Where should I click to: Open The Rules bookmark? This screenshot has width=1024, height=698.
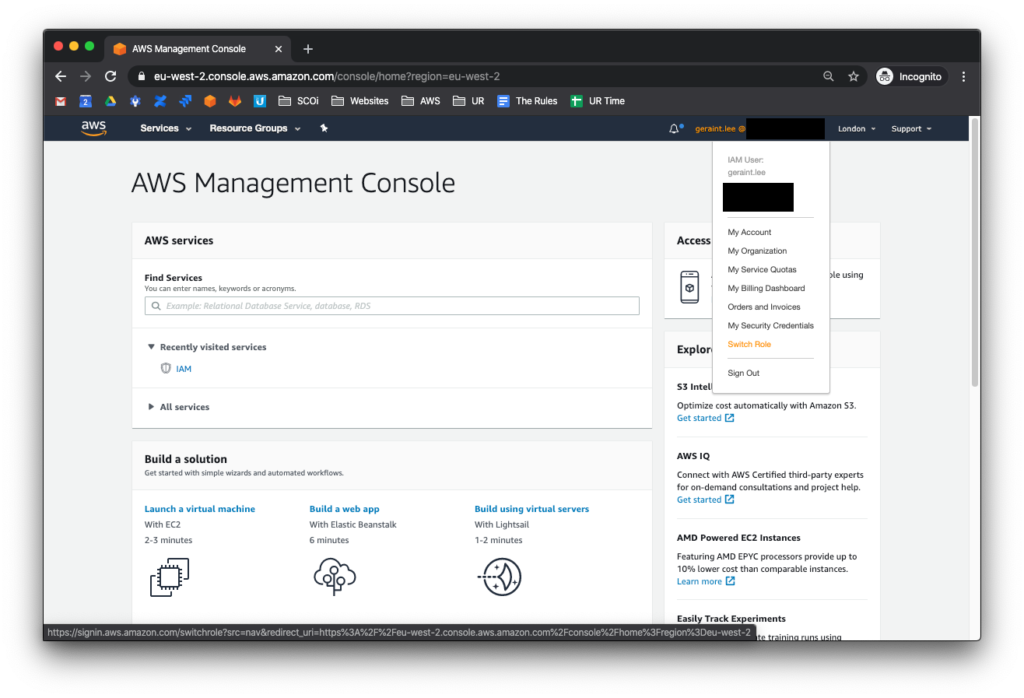pyautogui.click(x=528, y=101)
